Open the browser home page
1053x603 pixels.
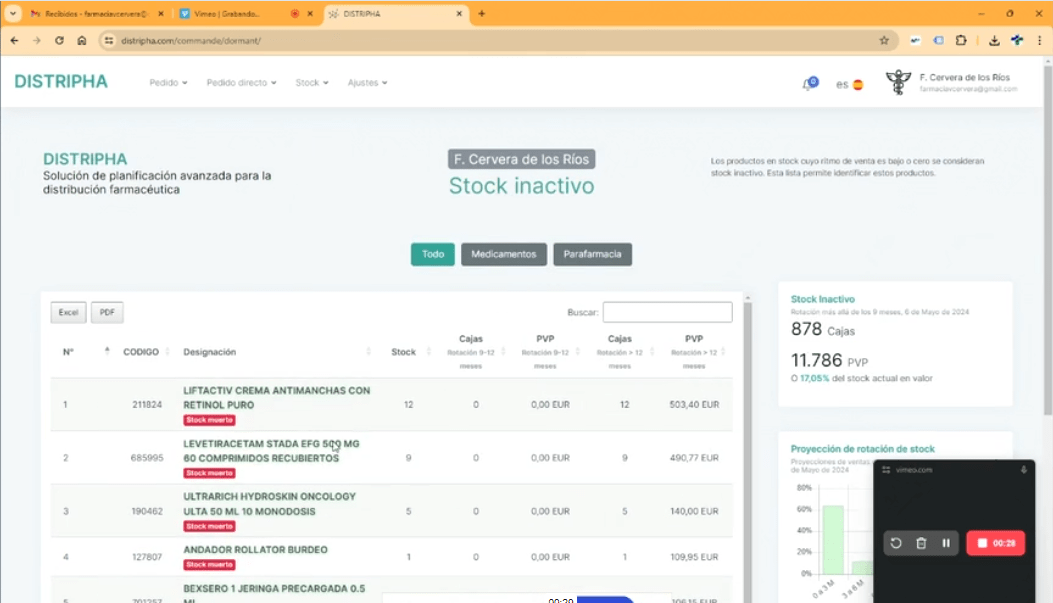(82, 40)
